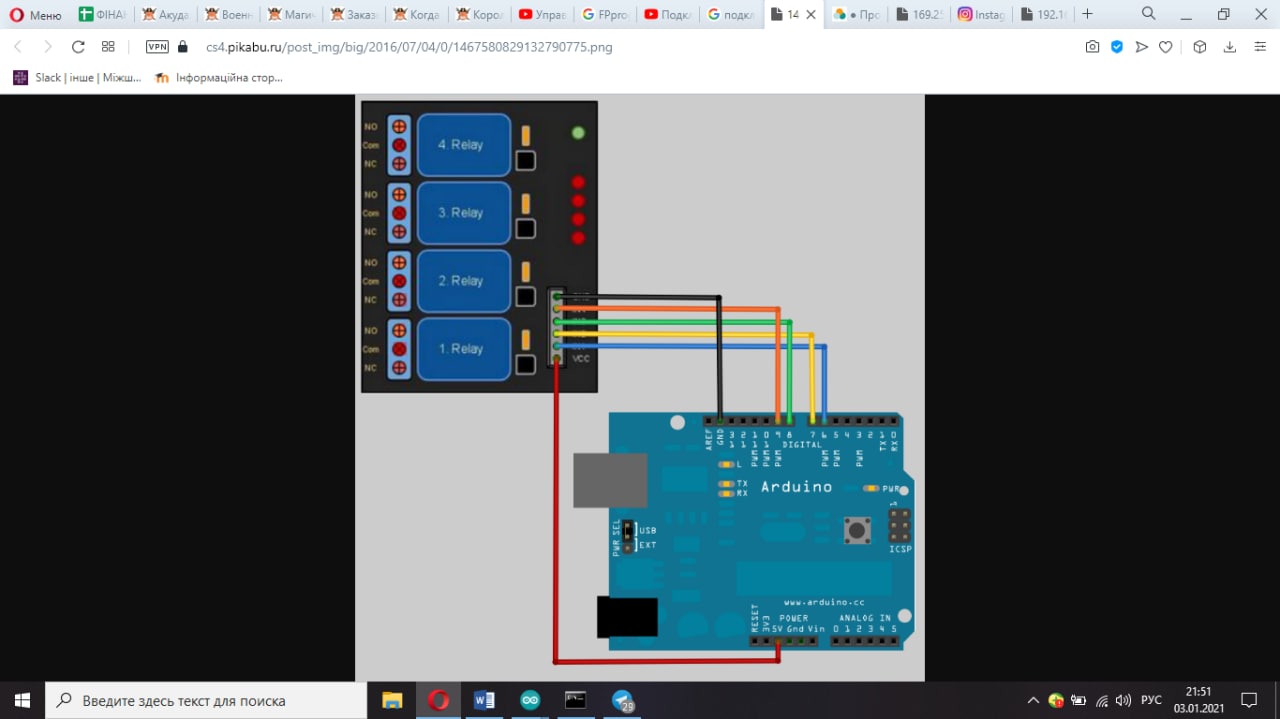Viewport: 1280px width, 719px height.
Task: Expand the hidden system tray icons
Action: 1033,700
